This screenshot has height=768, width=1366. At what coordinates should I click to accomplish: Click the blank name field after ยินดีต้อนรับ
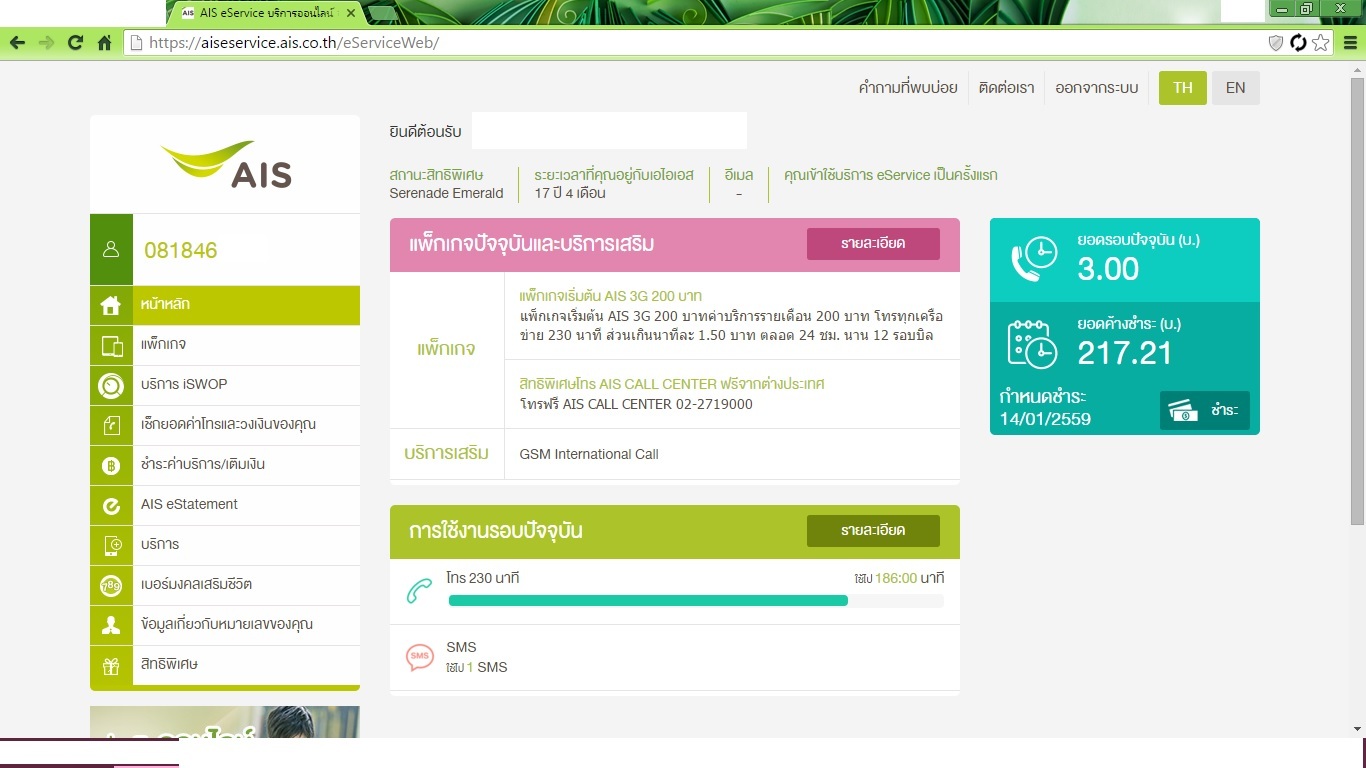(x=609, y=131)
